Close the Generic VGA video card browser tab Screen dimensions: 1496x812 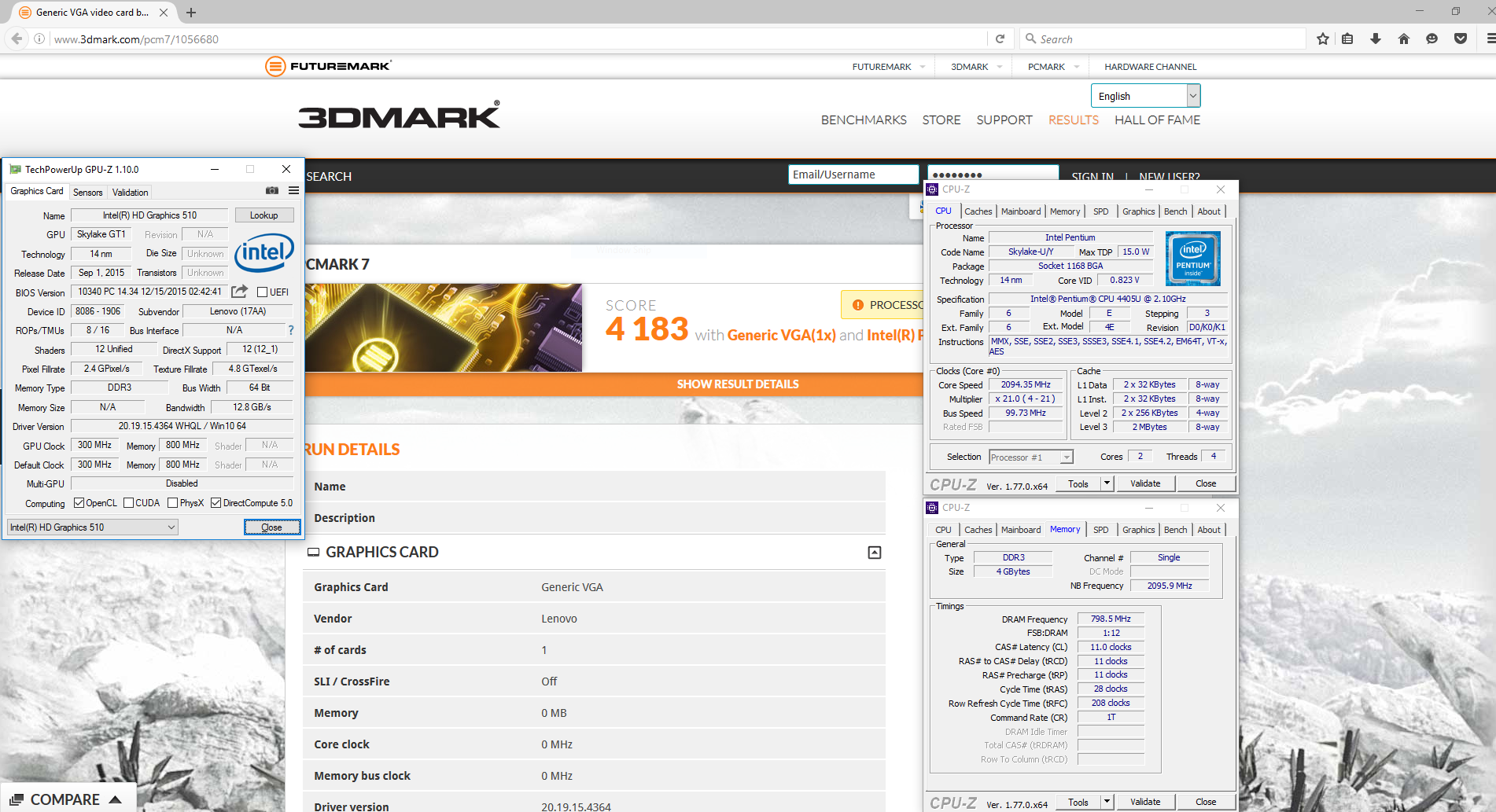pyautogui.click(x=164, y=13)
